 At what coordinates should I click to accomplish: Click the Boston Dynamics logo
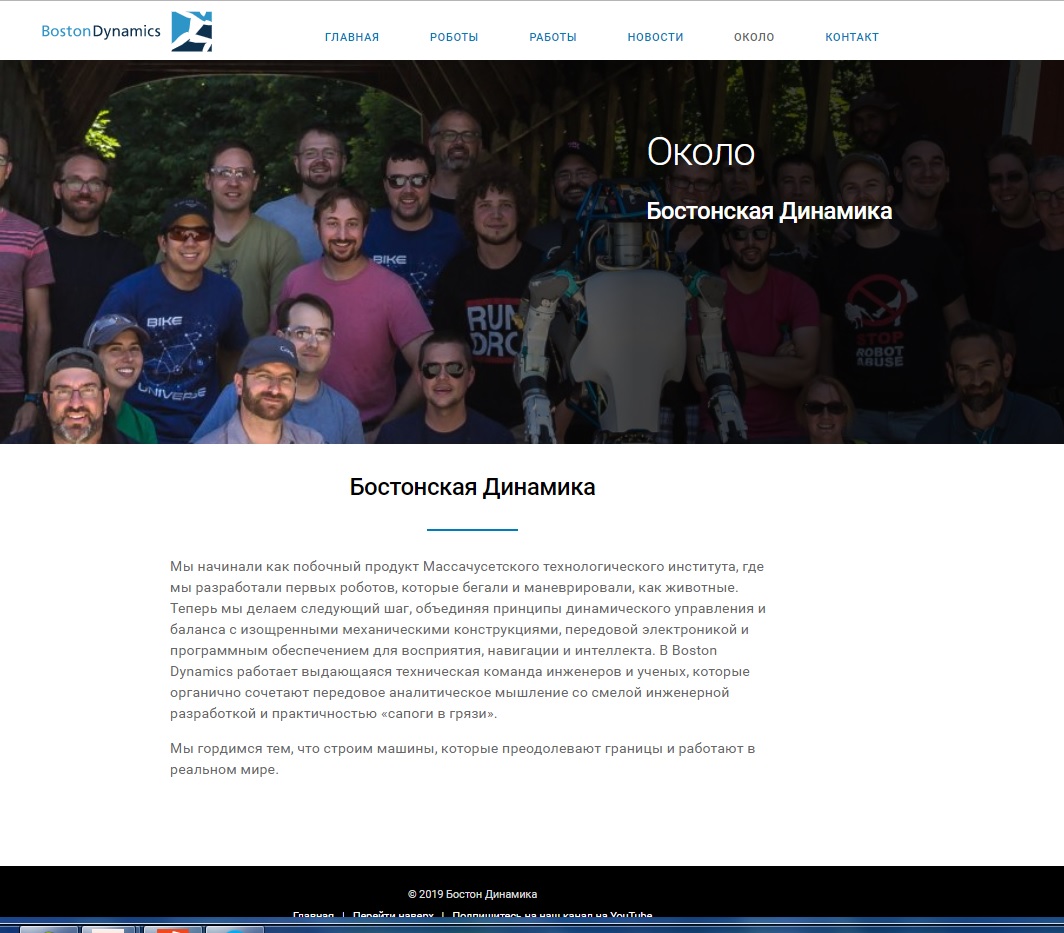(x=127, y=31)
